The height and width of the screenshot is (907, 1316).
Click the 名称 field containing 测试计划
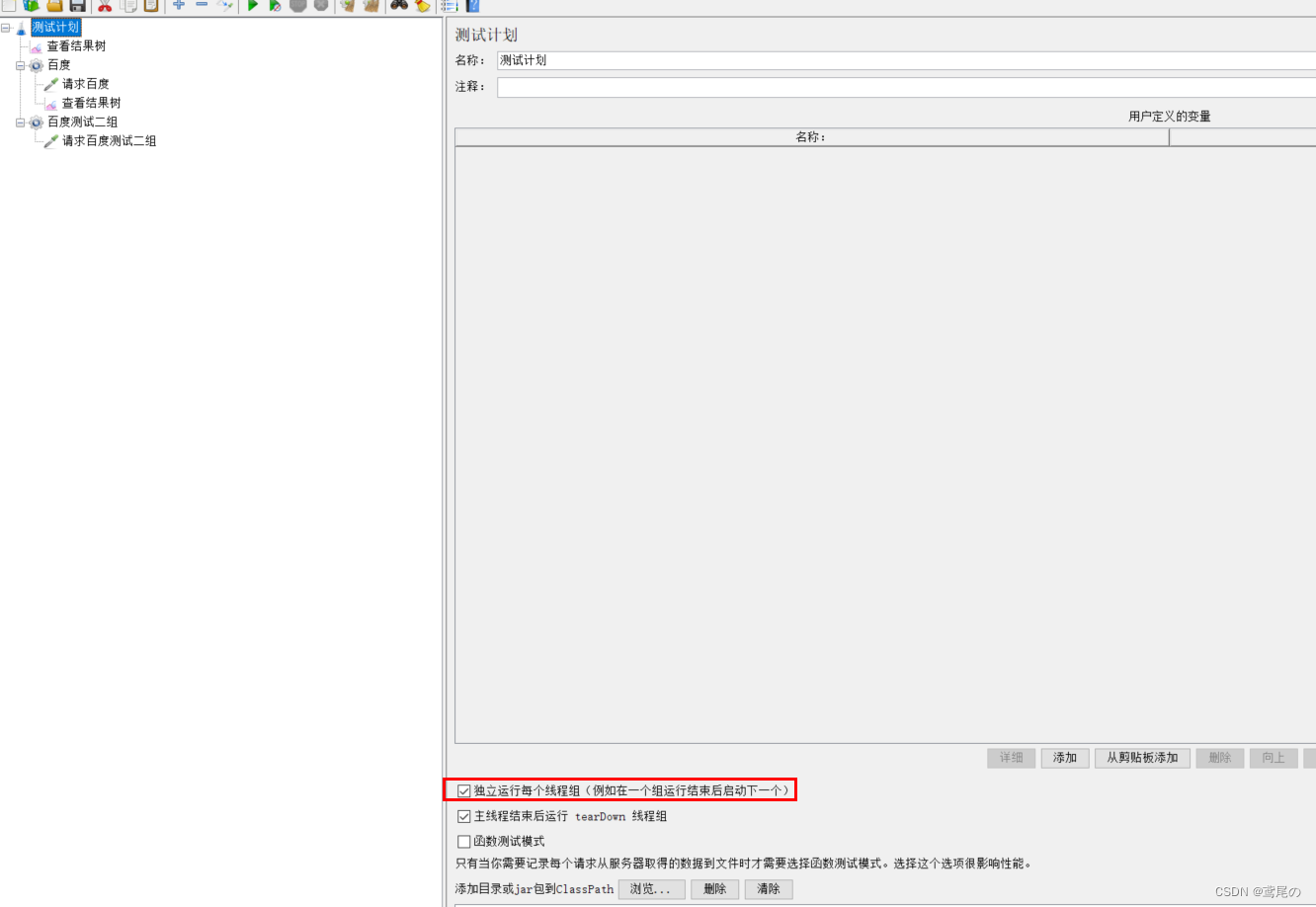906,60
